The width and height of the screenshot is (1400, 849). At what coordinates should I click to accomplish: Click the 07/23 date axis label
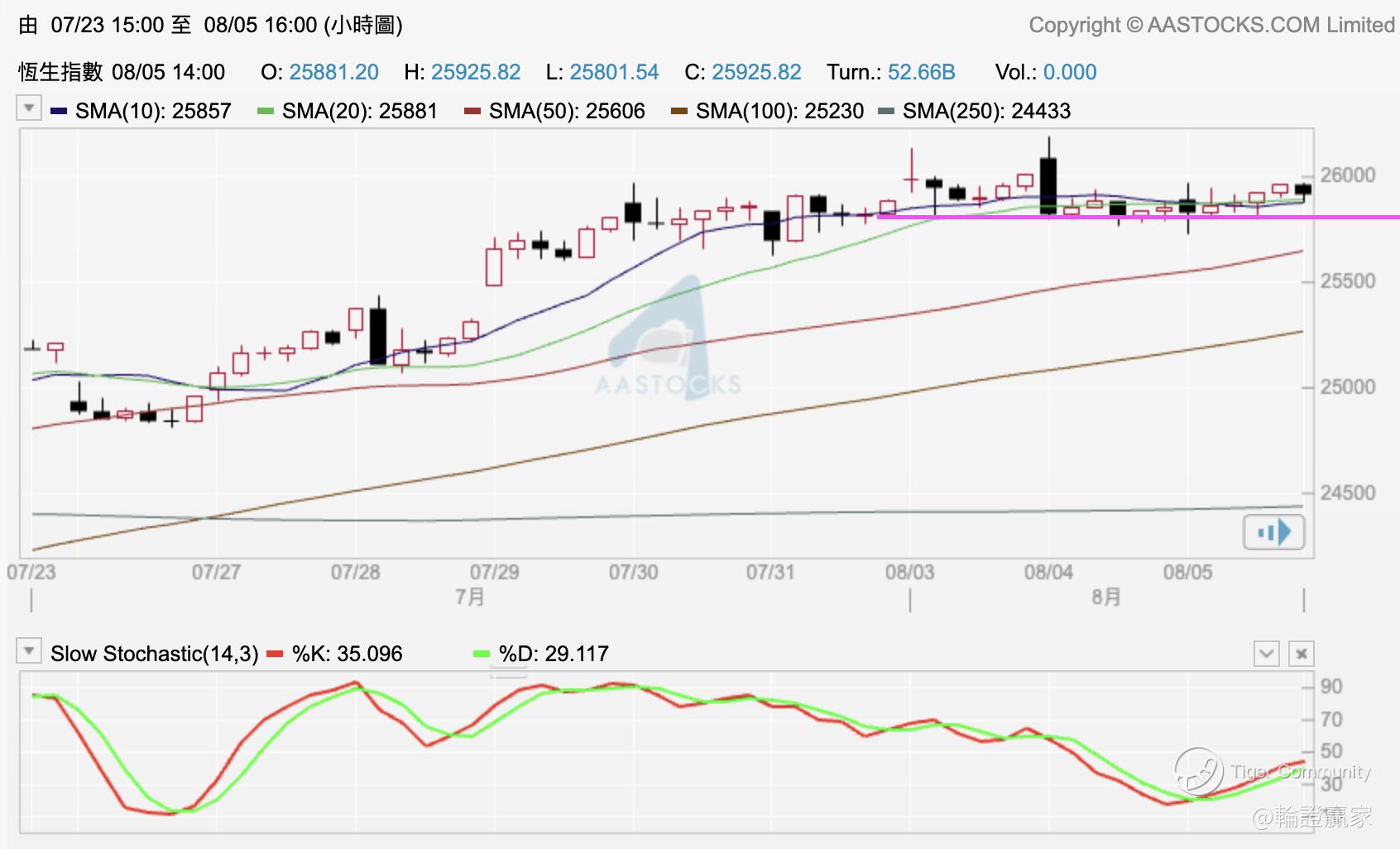click(x=31, y=572)
